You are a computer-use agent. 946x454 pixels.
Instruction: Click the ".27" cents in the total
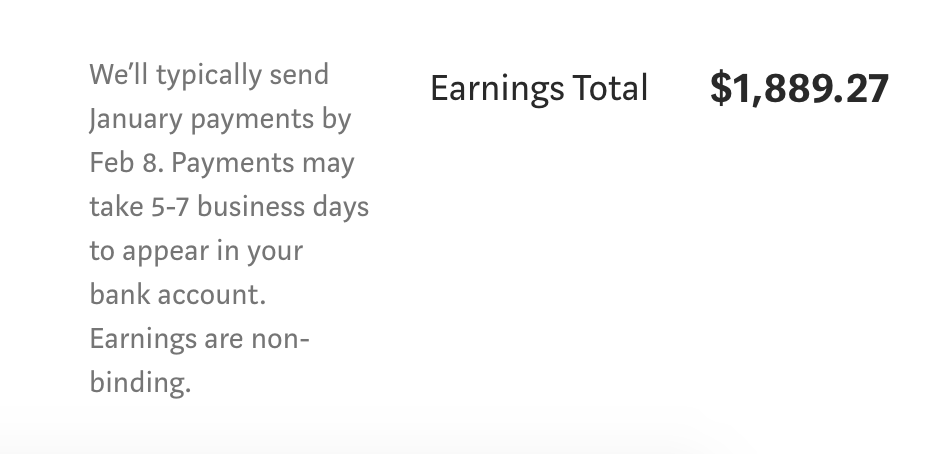point(860,89)
